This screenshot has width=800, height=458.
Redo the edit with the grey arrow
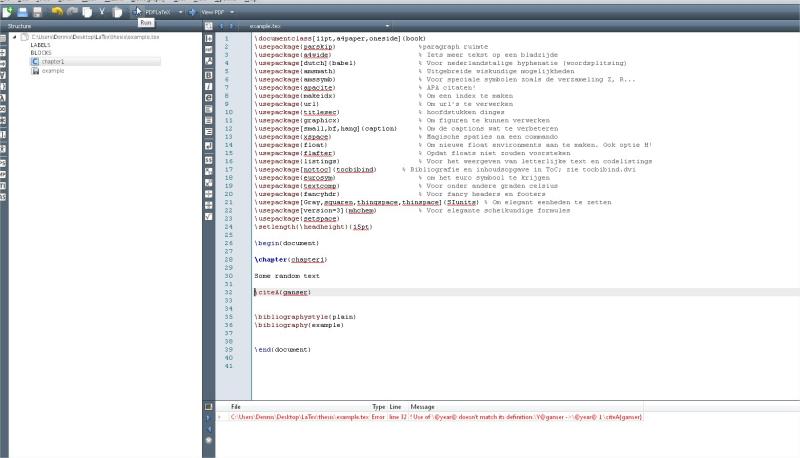point(72,11)
